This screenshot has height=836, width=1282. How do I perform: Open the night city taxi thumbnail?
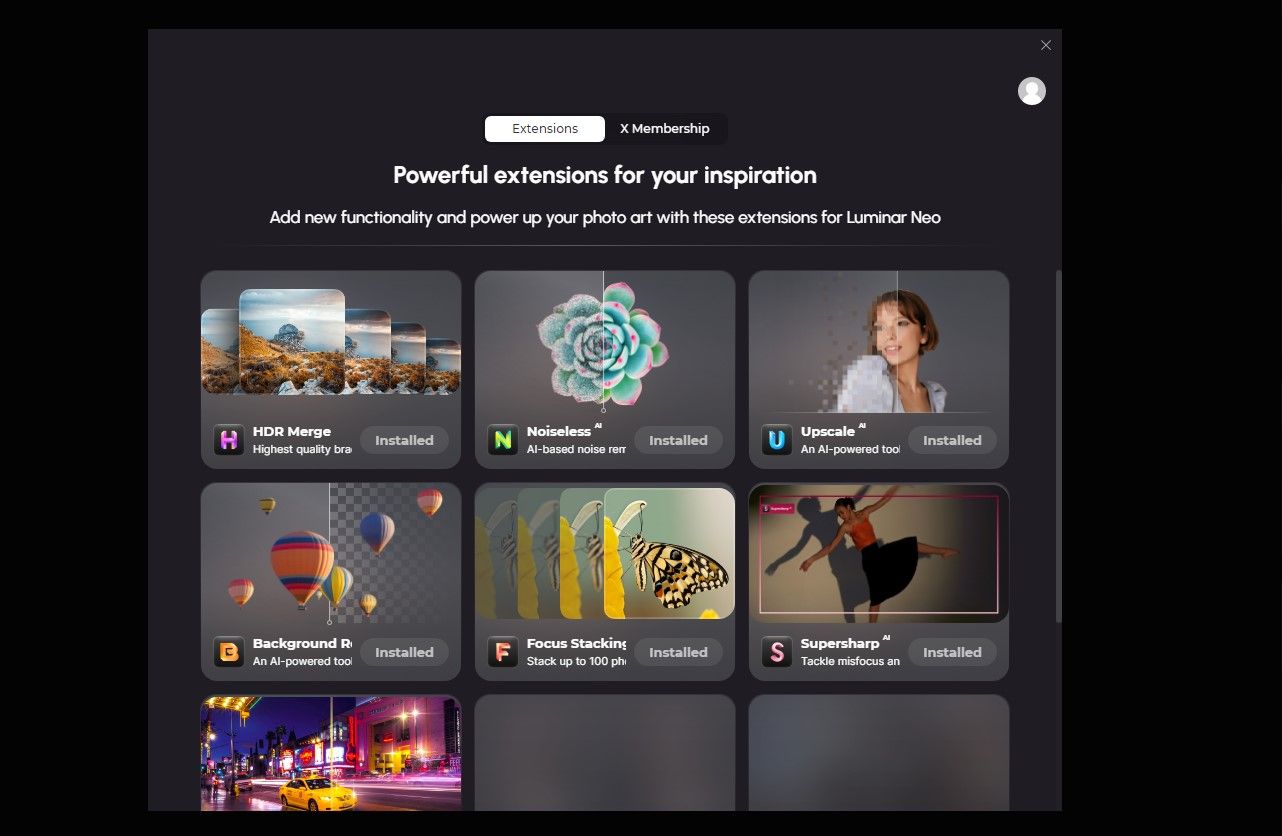tap(331, 753)
